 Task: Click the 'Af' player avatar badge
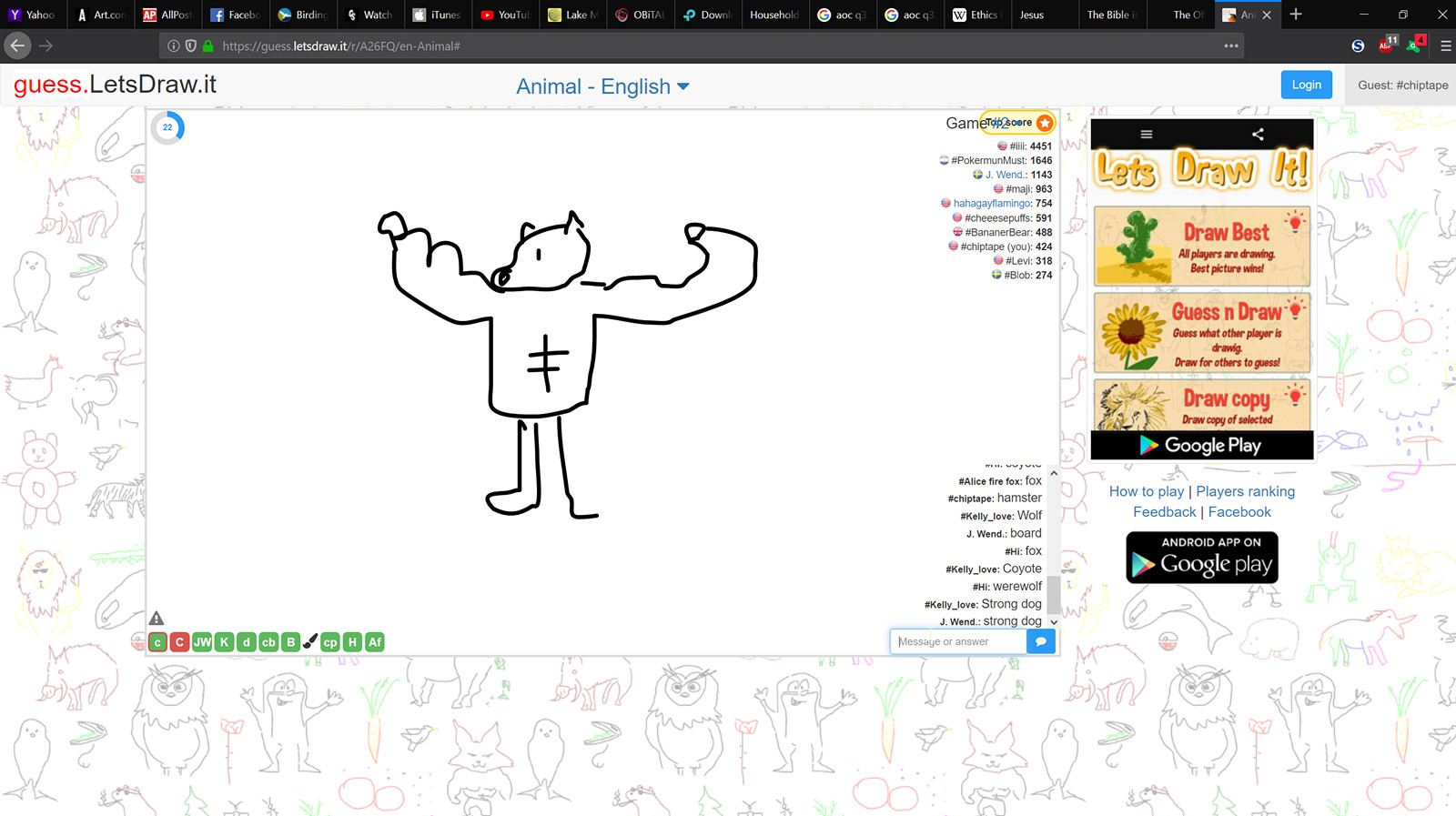374,642
